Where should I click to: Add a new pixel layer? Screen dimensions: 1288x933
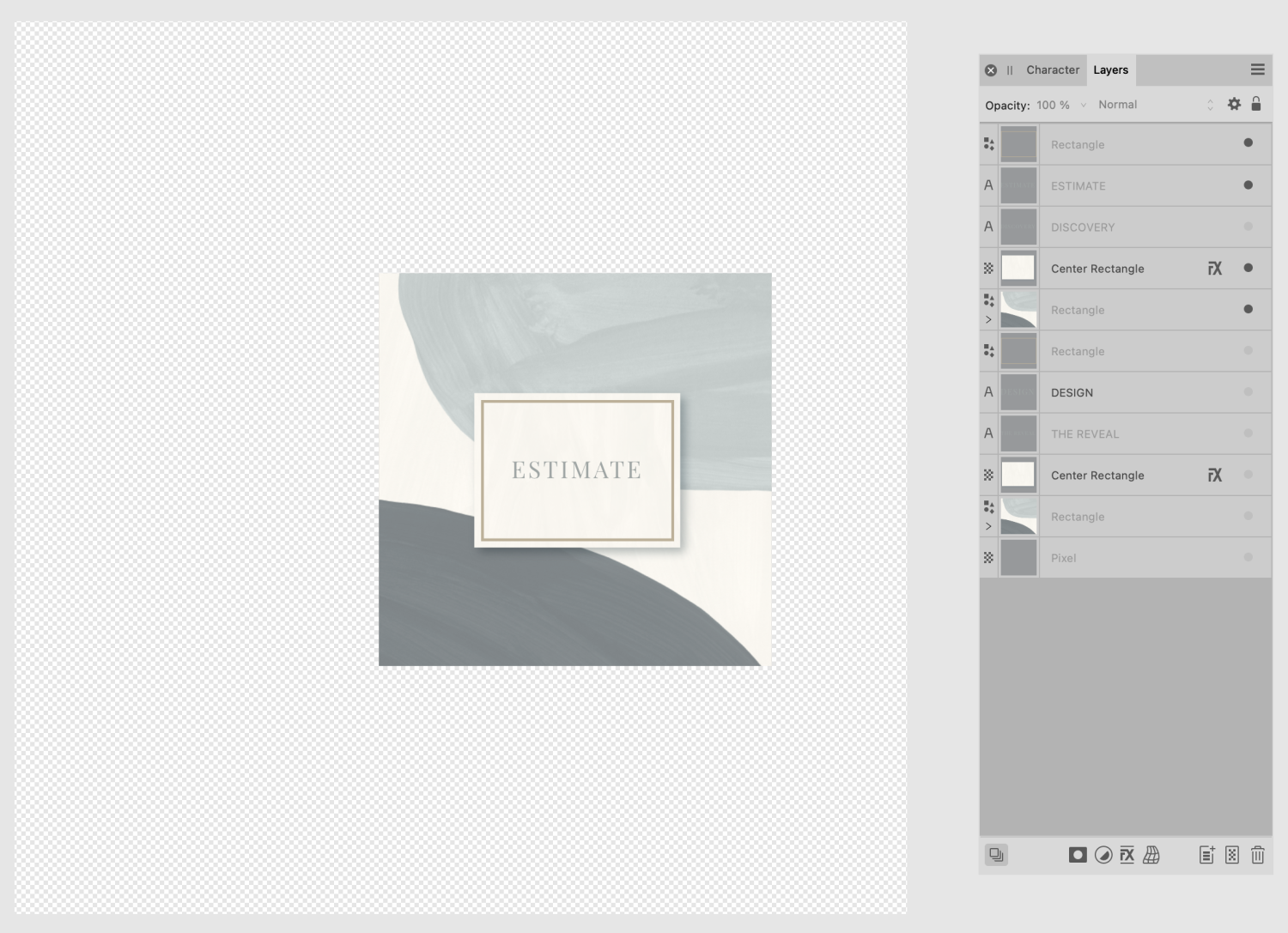click(x=1232, y=855)
